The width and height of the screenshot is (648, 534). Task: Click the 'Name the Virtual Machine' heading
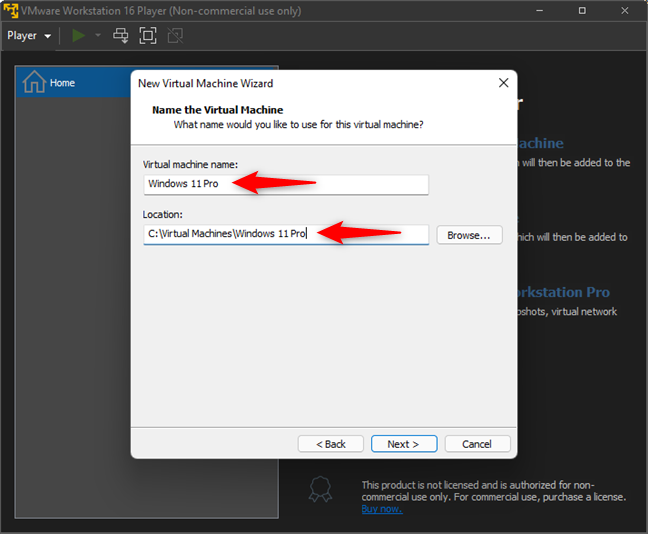218,110
